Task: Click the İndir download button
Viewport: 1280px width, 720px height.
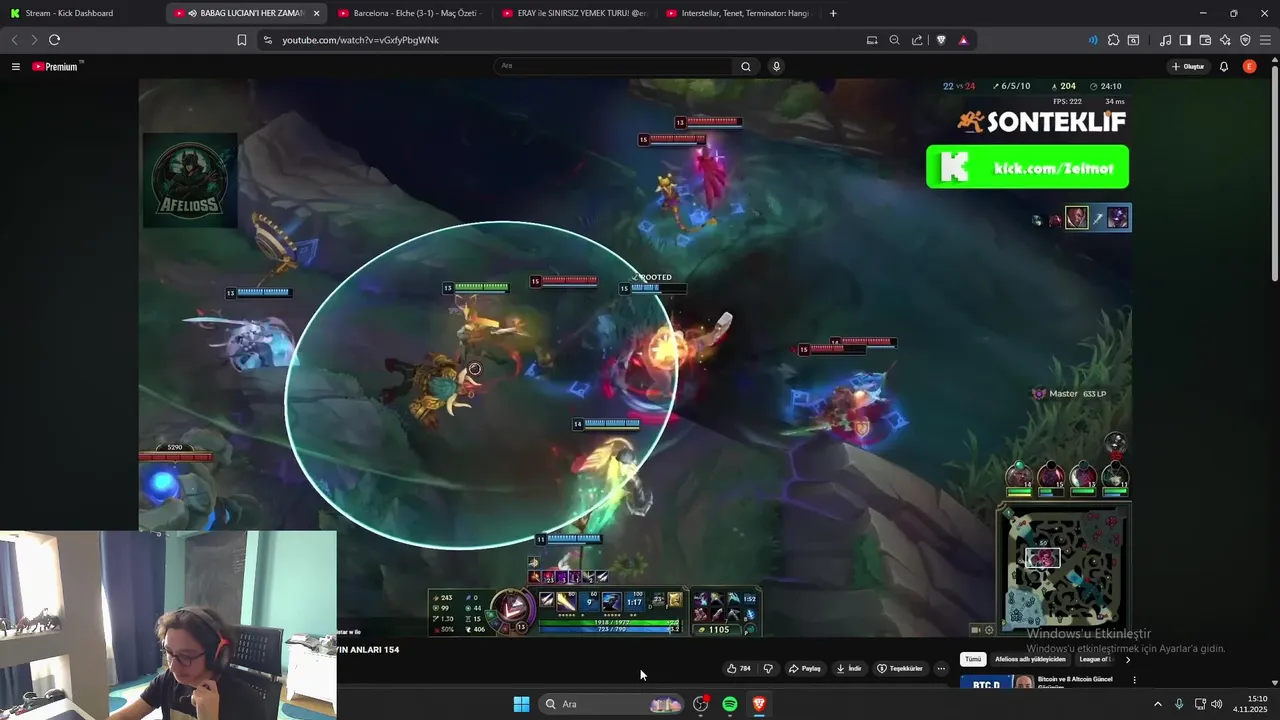Action: pos(849,668)
